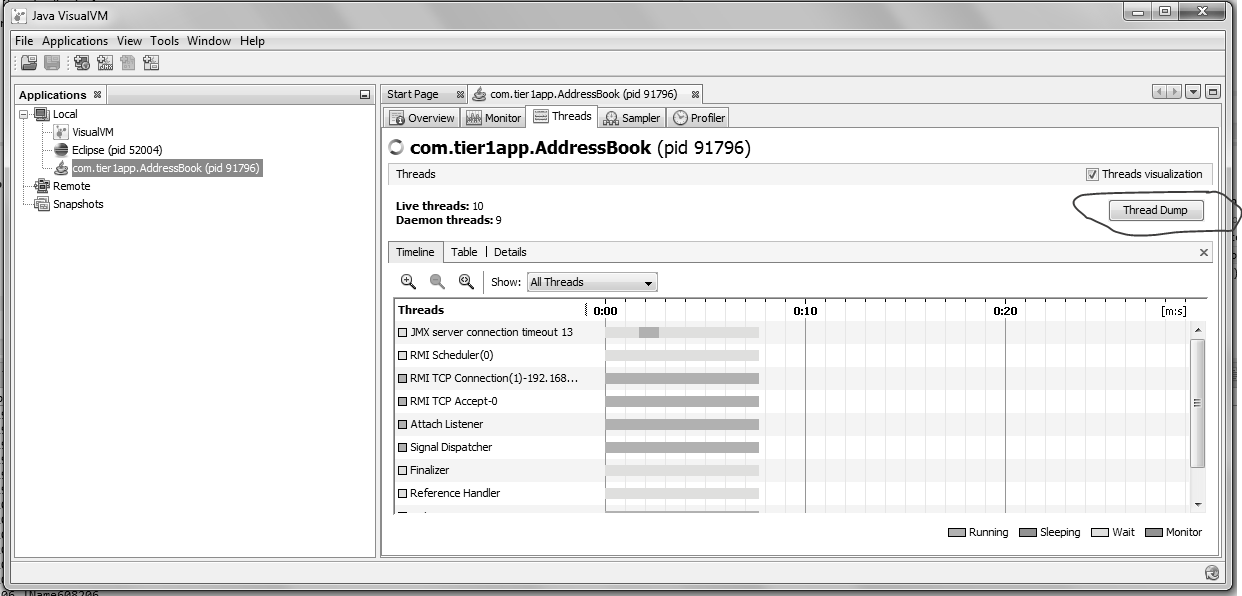Open the document list dropdown arrow
The height and width of the screenshot is (596, 1242).
point(1193,92)
